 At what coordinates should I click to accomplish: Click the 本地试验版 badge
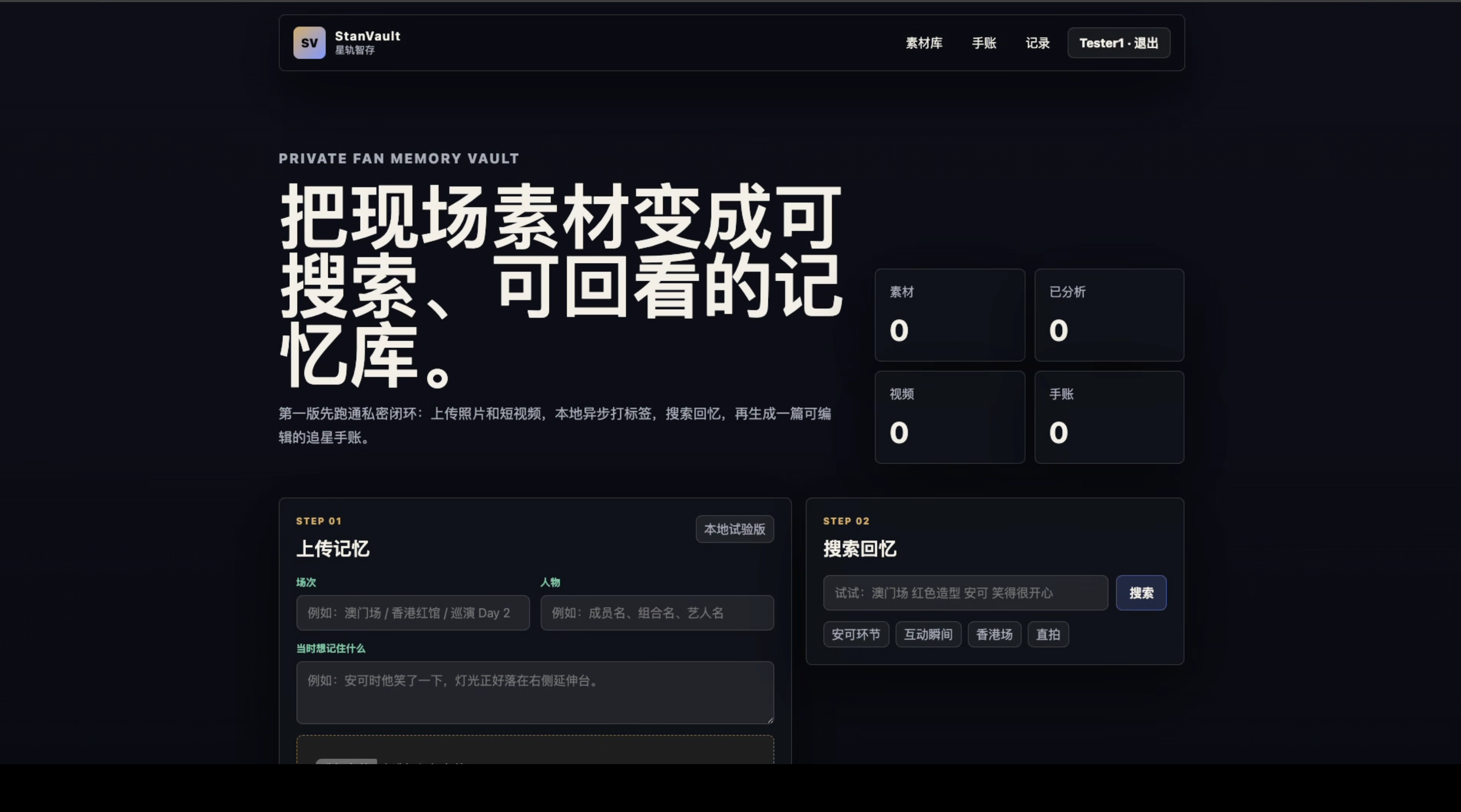(x=734, y=529)
